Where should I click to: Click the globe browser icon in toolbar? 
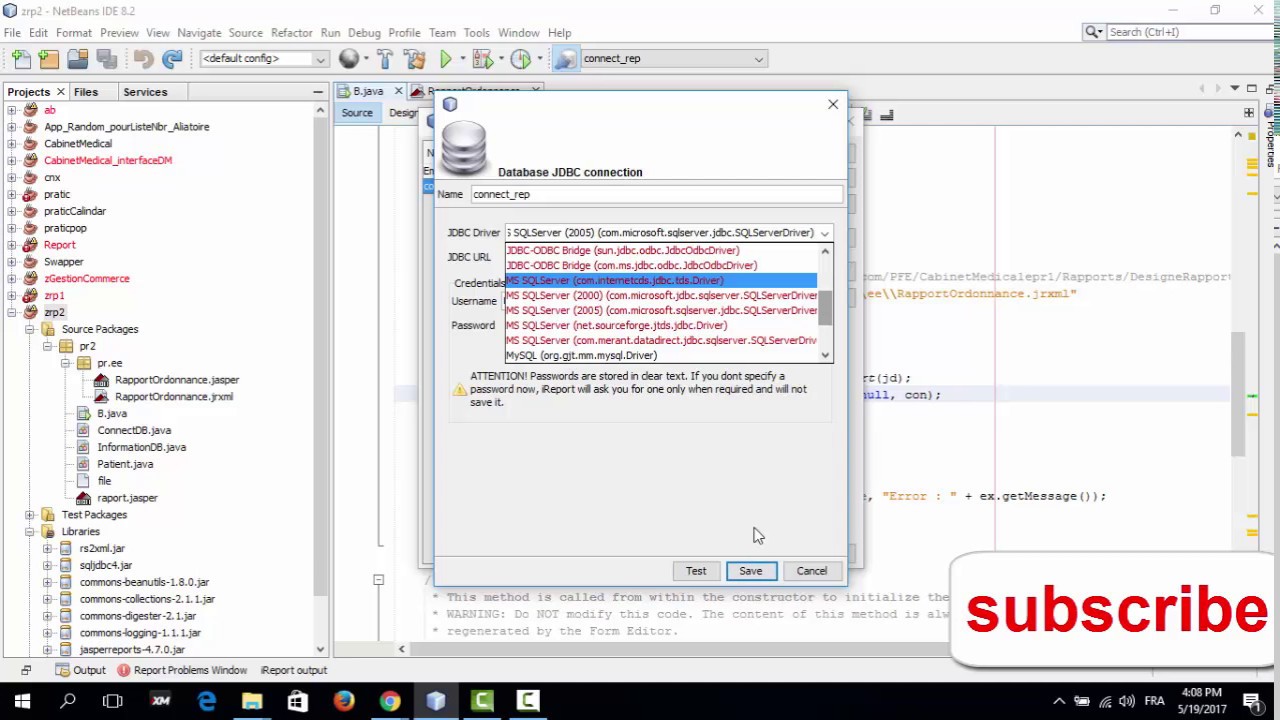point(348,59)
